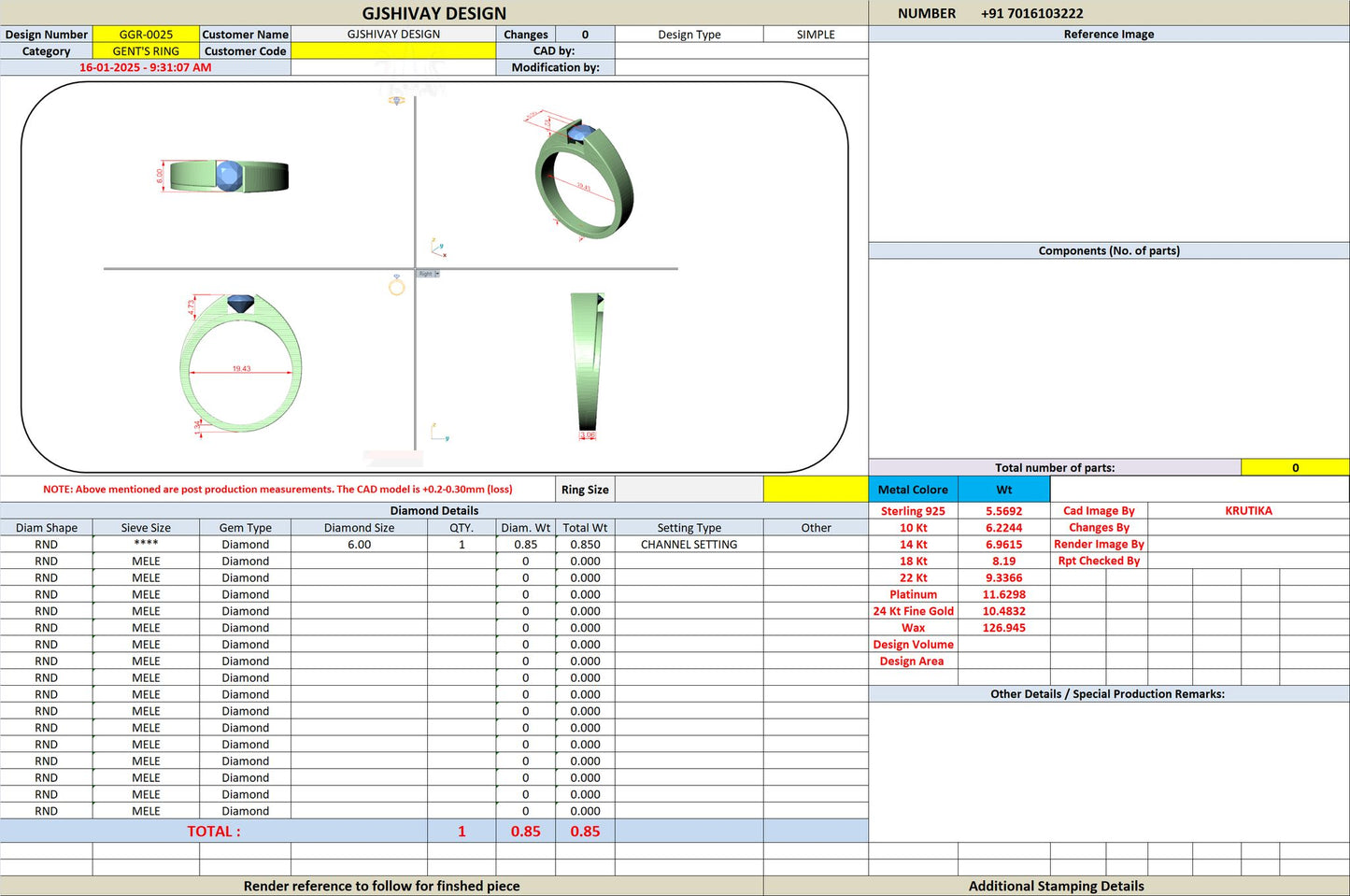The width and height of the screenshot is (1350, 896).
Task: Click the Design Volume label
Action: click(913, 645)
